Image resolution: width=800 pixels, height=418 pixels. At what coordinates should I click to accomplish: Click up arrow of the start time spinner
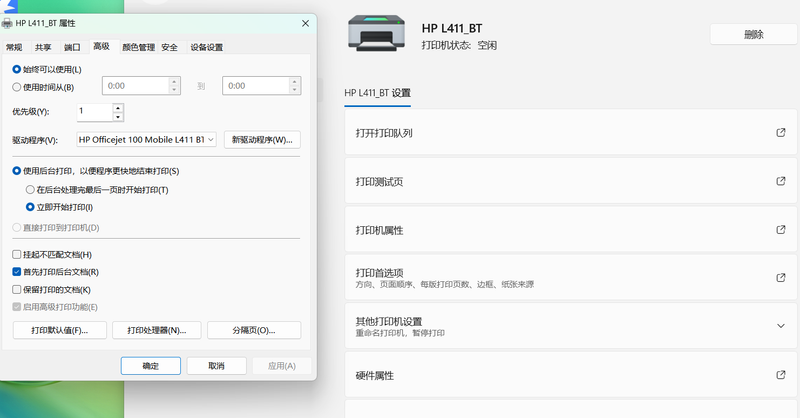[174, 82]
